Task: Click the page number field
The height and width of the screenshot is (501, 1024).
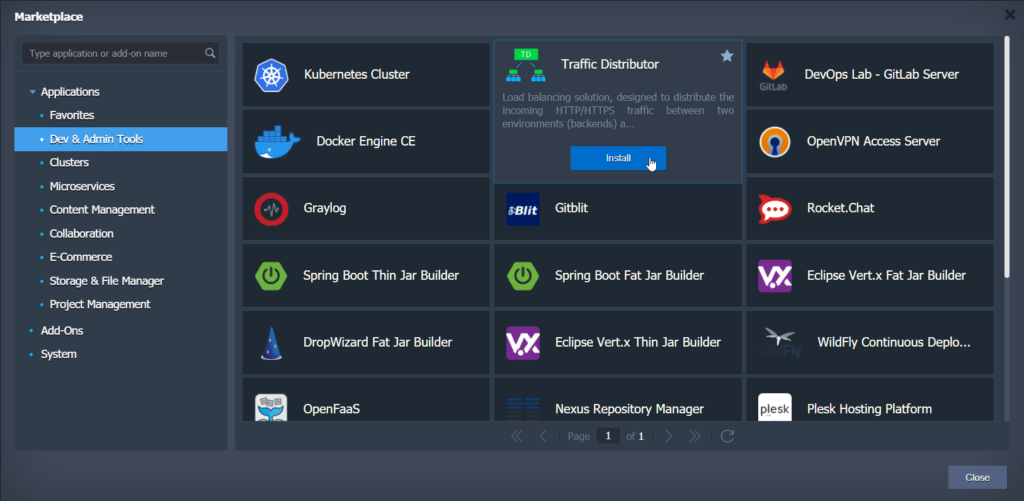Action: point(607,436)
